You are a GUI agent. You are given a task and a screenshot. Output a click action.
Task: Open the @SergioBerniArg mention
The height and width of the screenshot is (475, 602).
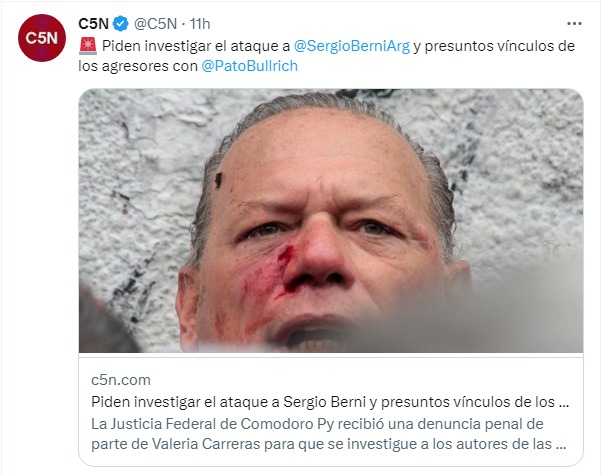click(352, 46)
